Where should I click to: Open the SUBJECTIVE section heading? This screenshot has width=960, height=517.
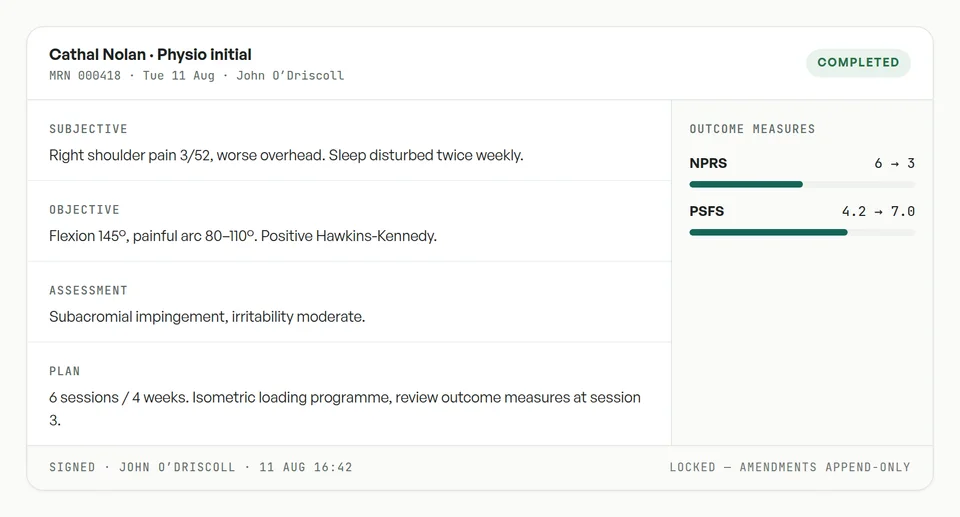pos(88,129)
